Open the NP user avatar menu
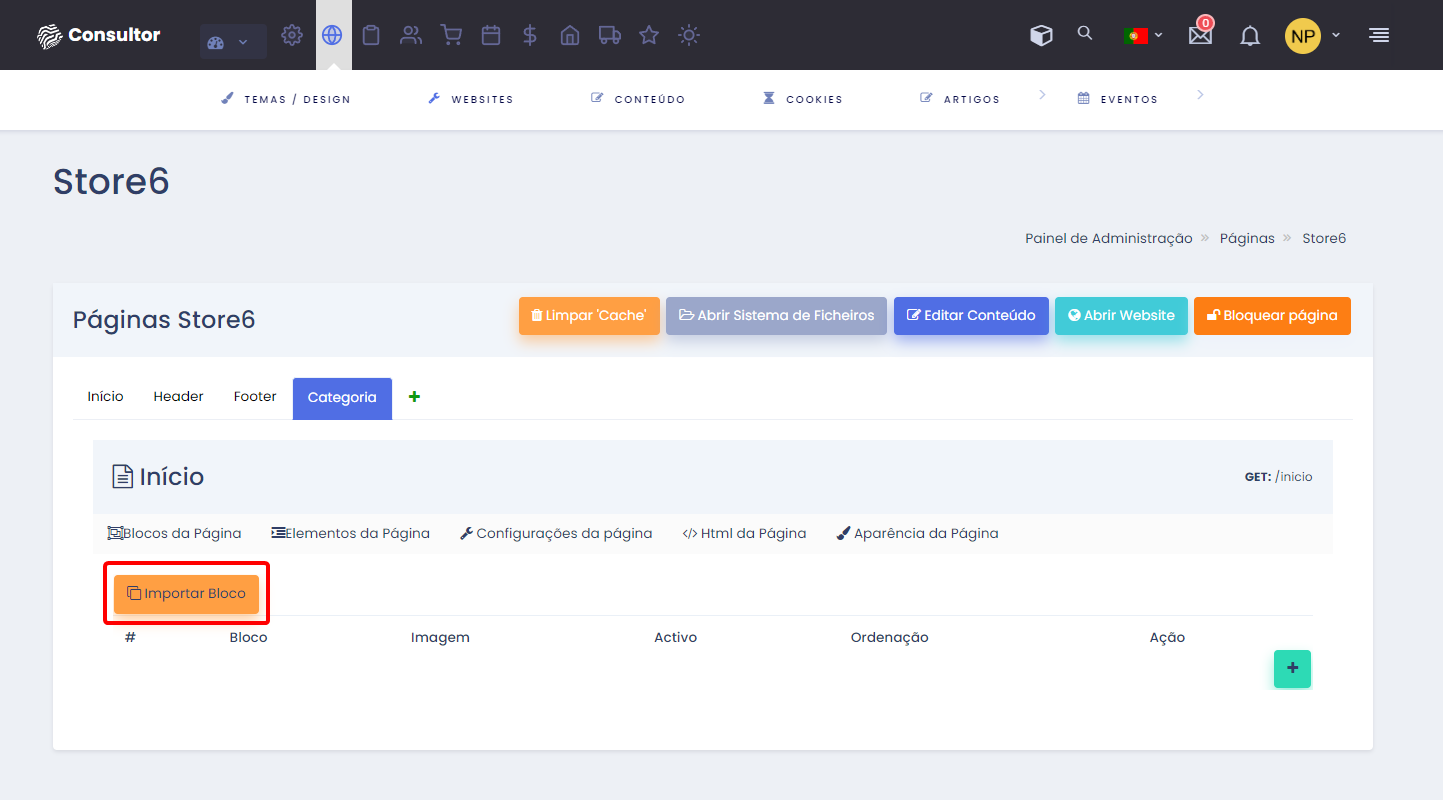 (1312, 36)
